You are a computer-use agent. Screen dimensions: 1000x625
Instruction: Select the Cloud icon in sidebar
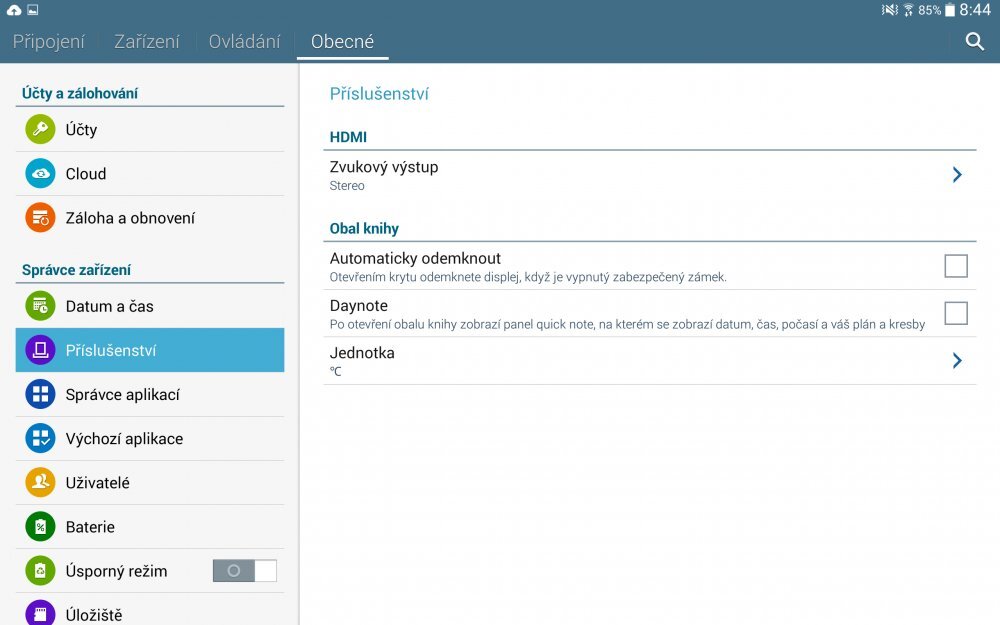pos(40,173)
